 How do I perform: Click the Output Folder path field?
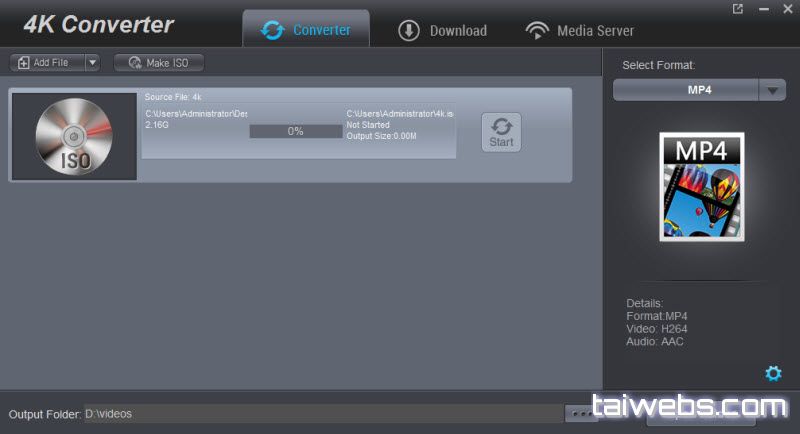[x=320, y=413]
